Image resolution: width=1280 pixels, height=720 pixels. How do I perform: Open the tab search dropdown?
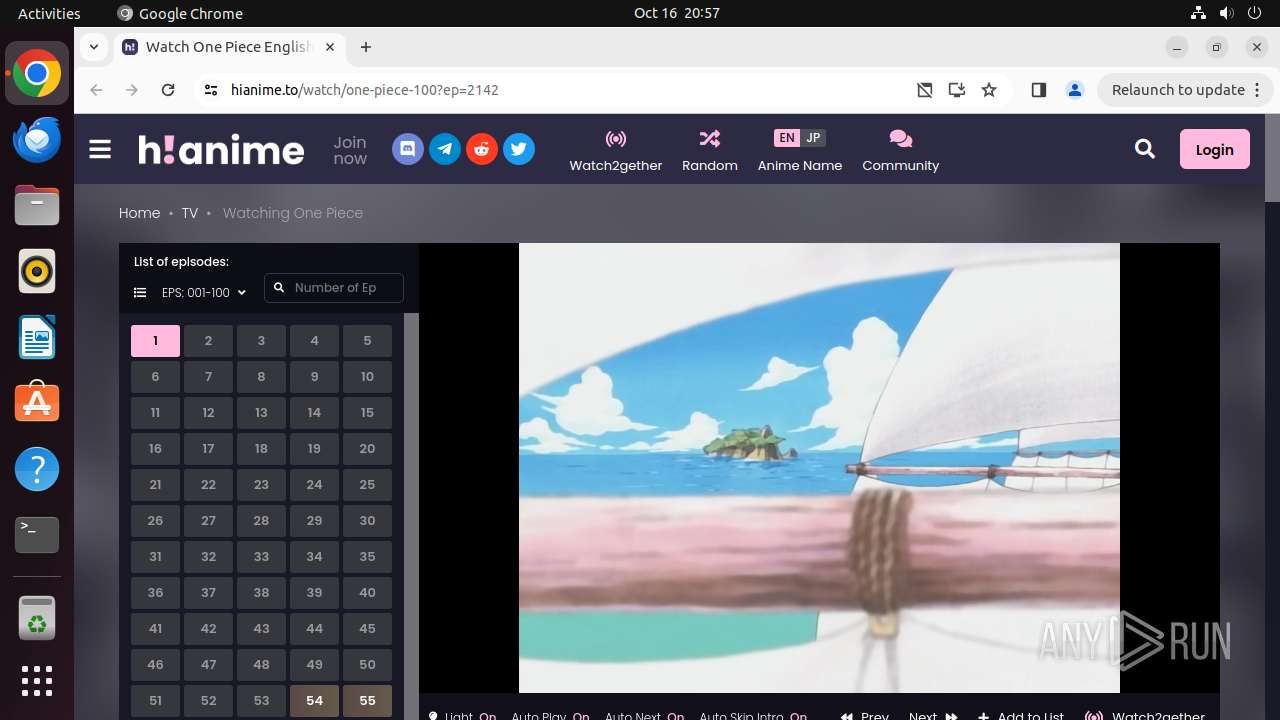point(94,46)
